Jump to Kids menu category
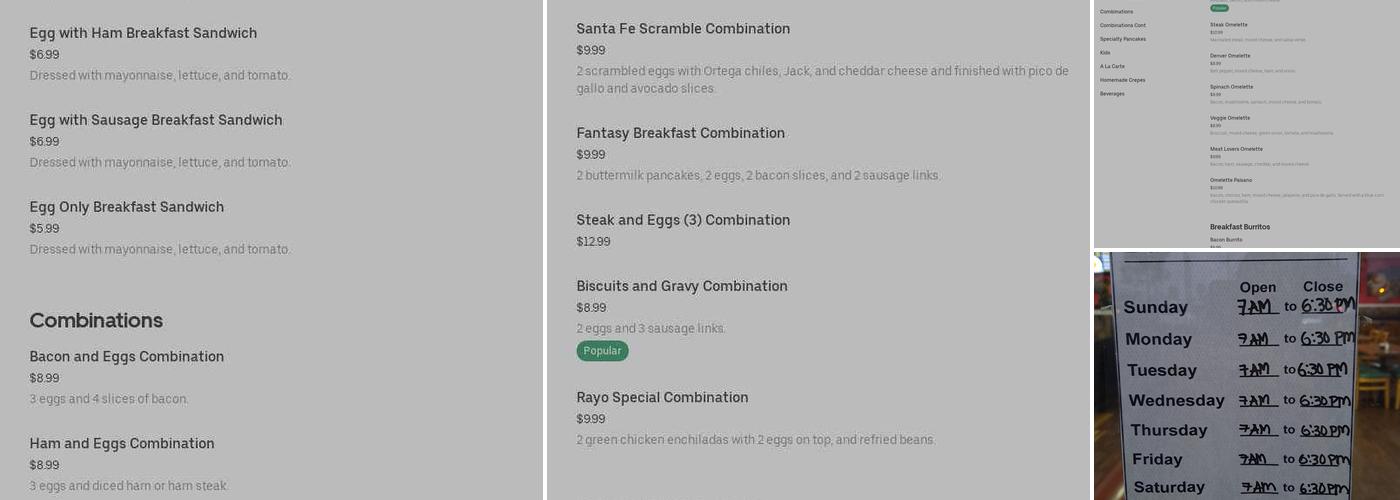Image resolution: width=1400 pixels, height=500 pixels. (1105, 53)
